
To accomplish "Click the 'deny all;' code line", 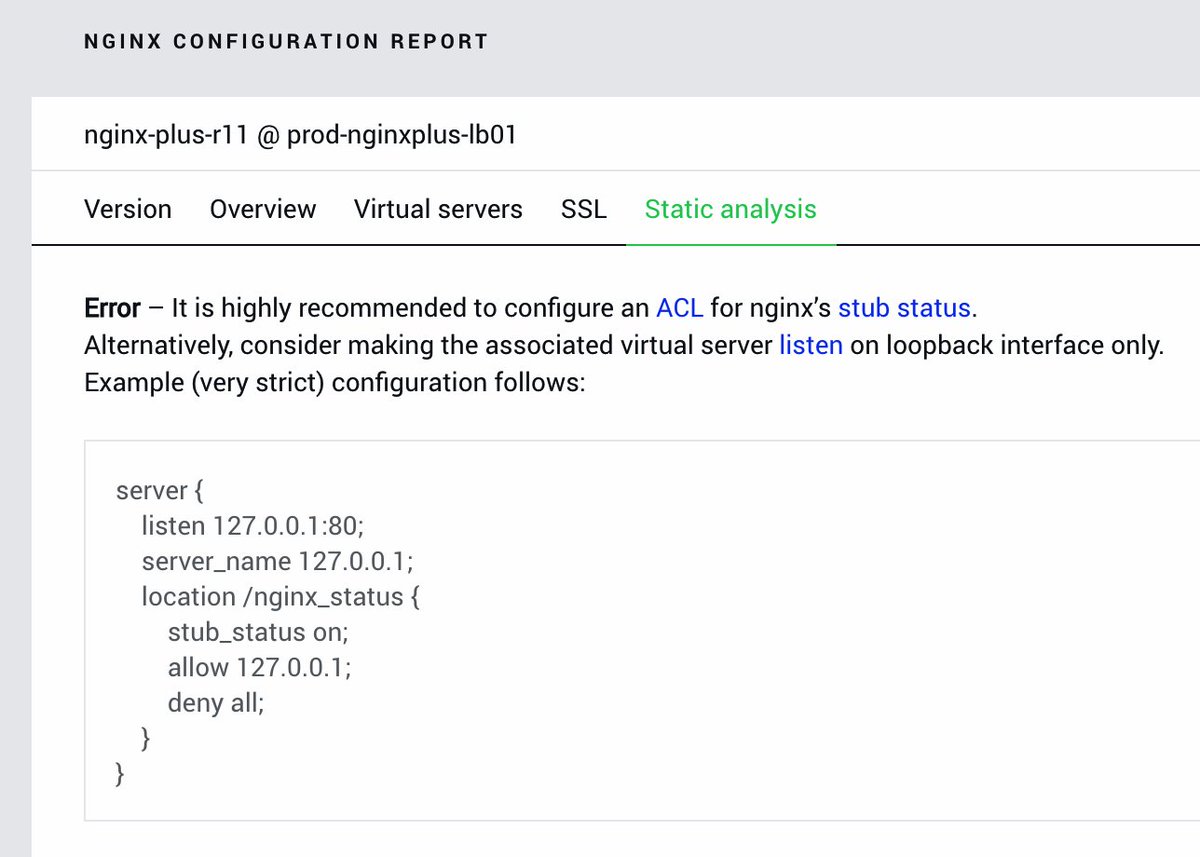I will pyautogui.click(x=216, y=702).
